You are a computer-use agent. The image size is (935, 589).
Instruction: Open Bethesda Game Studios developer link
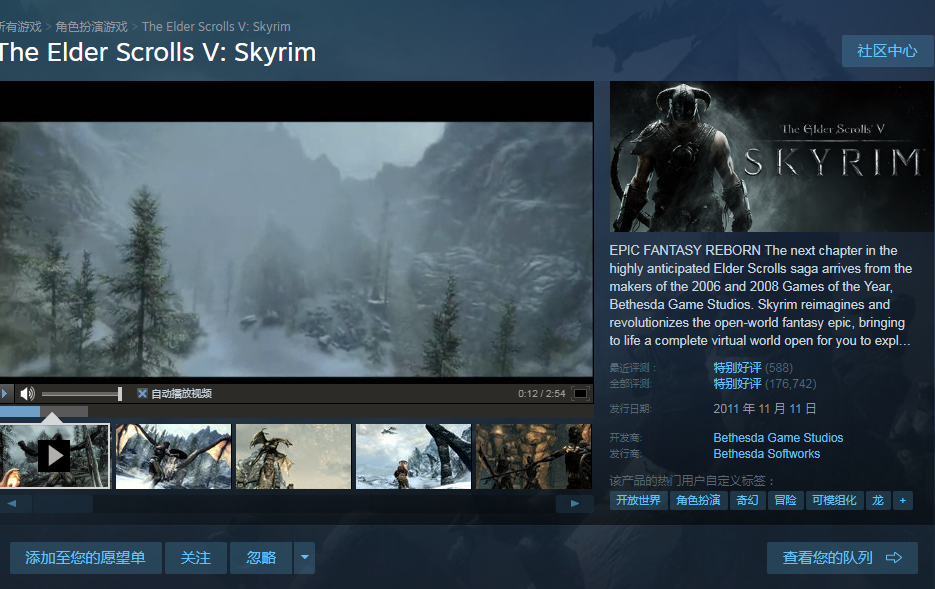click(x=778, y=438)
